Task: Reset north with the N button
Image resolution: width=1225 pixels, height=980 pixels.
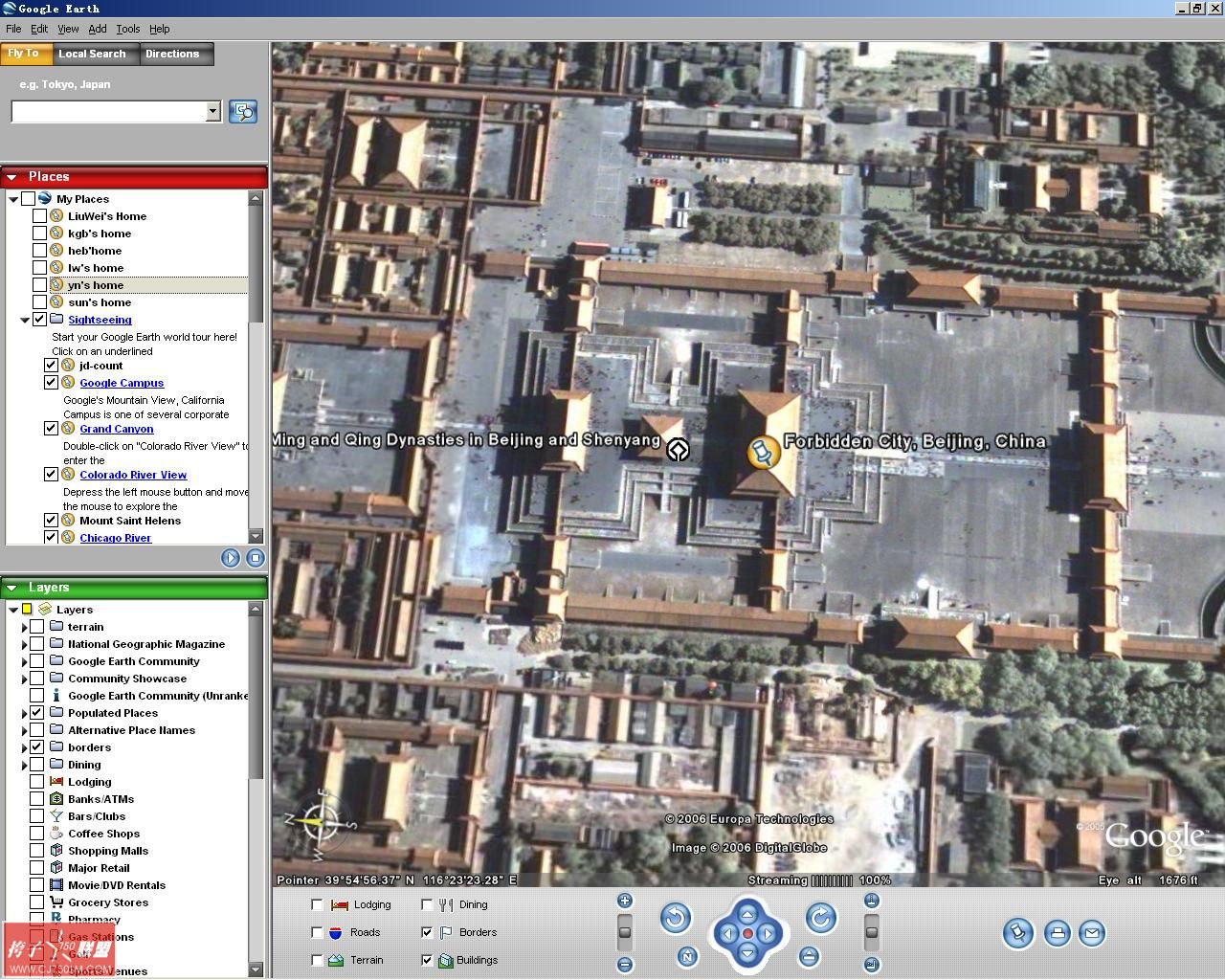Action: 687,956
